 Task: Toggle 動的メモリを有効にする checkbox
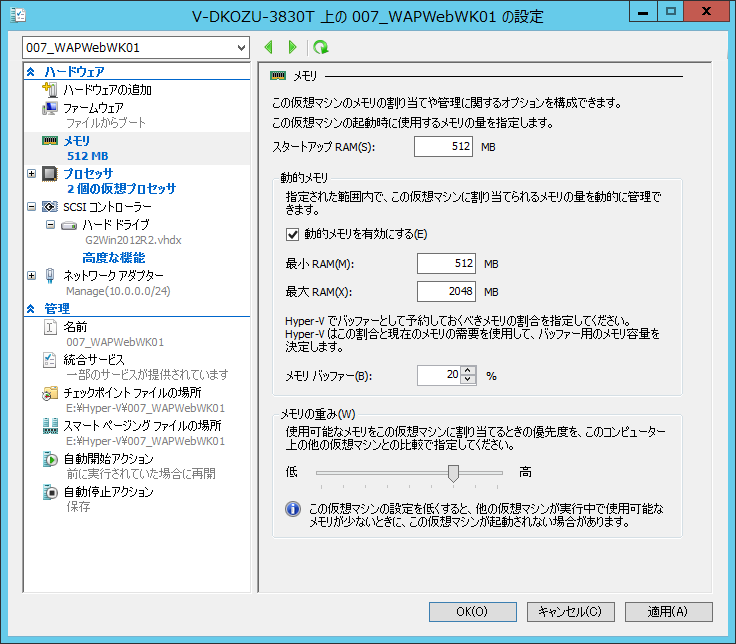[x=292, y=234]
